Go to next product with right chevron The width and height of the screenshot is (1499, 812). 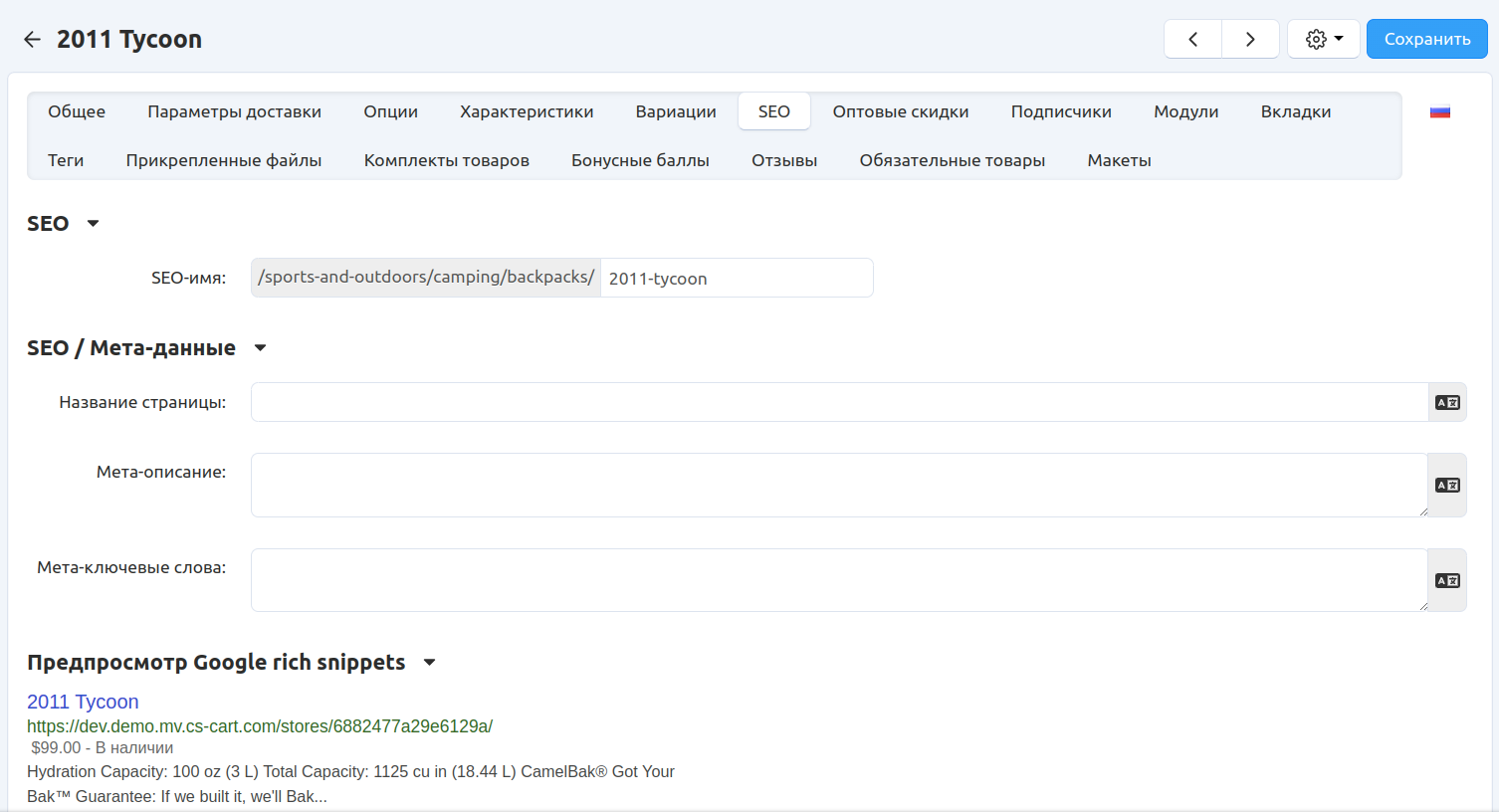pos(1250,39)
